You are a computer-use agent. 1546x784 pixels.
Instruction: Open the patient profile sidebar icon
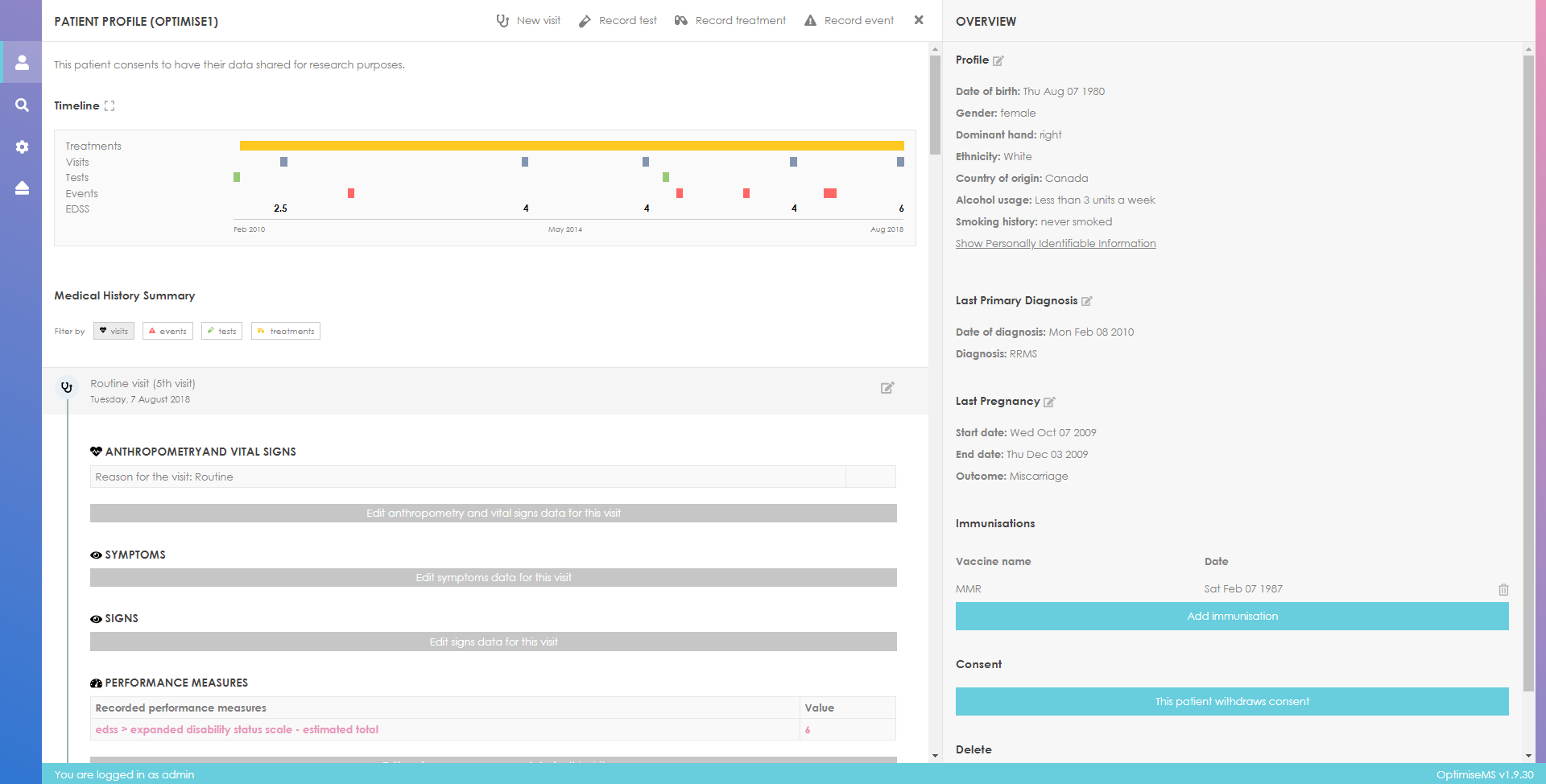point(22,62)
